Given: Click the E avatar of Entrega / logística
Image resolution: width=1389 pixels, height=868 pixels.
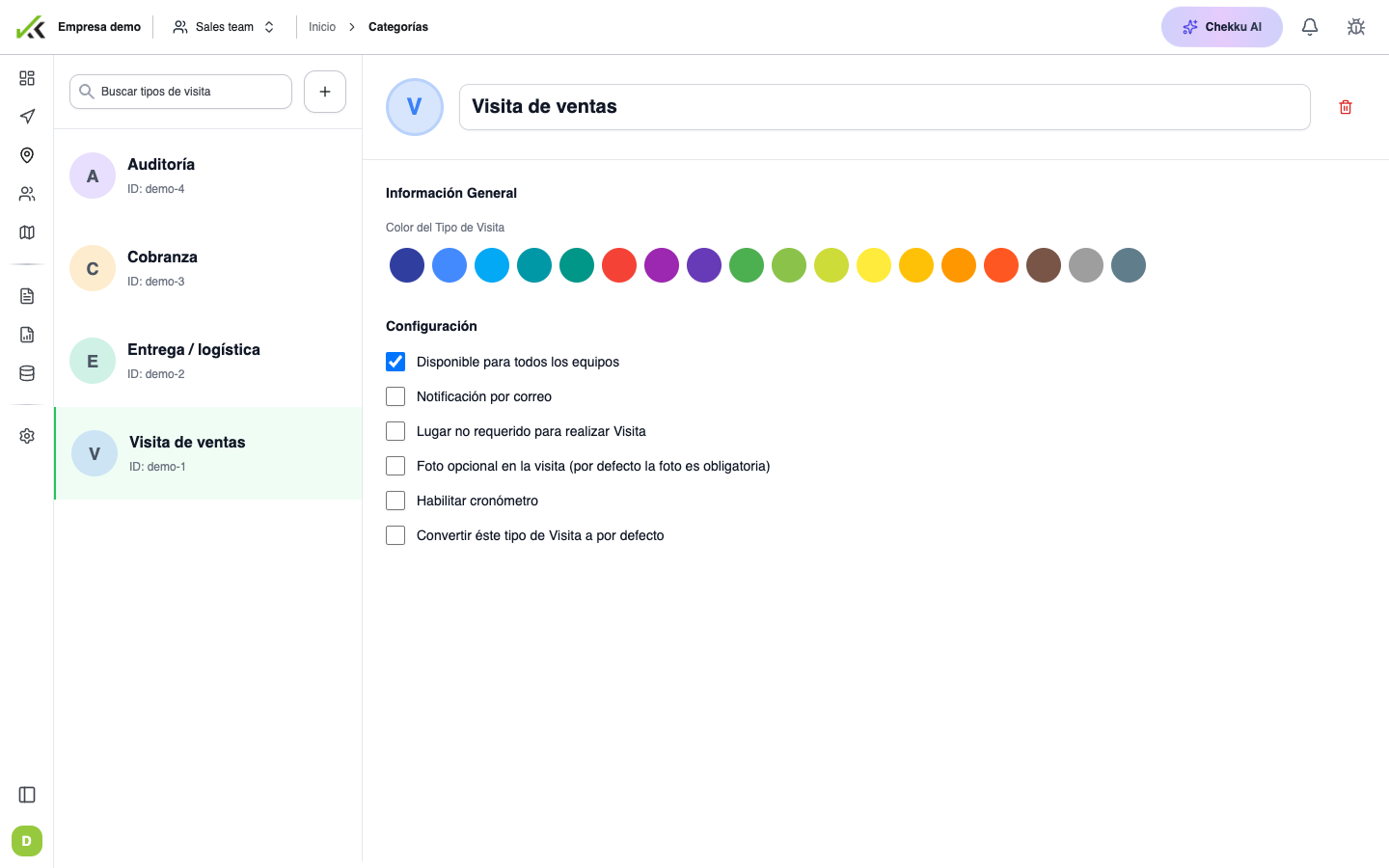Looking at the screenshot, I should pyautogui.click(x=93, y=361).
